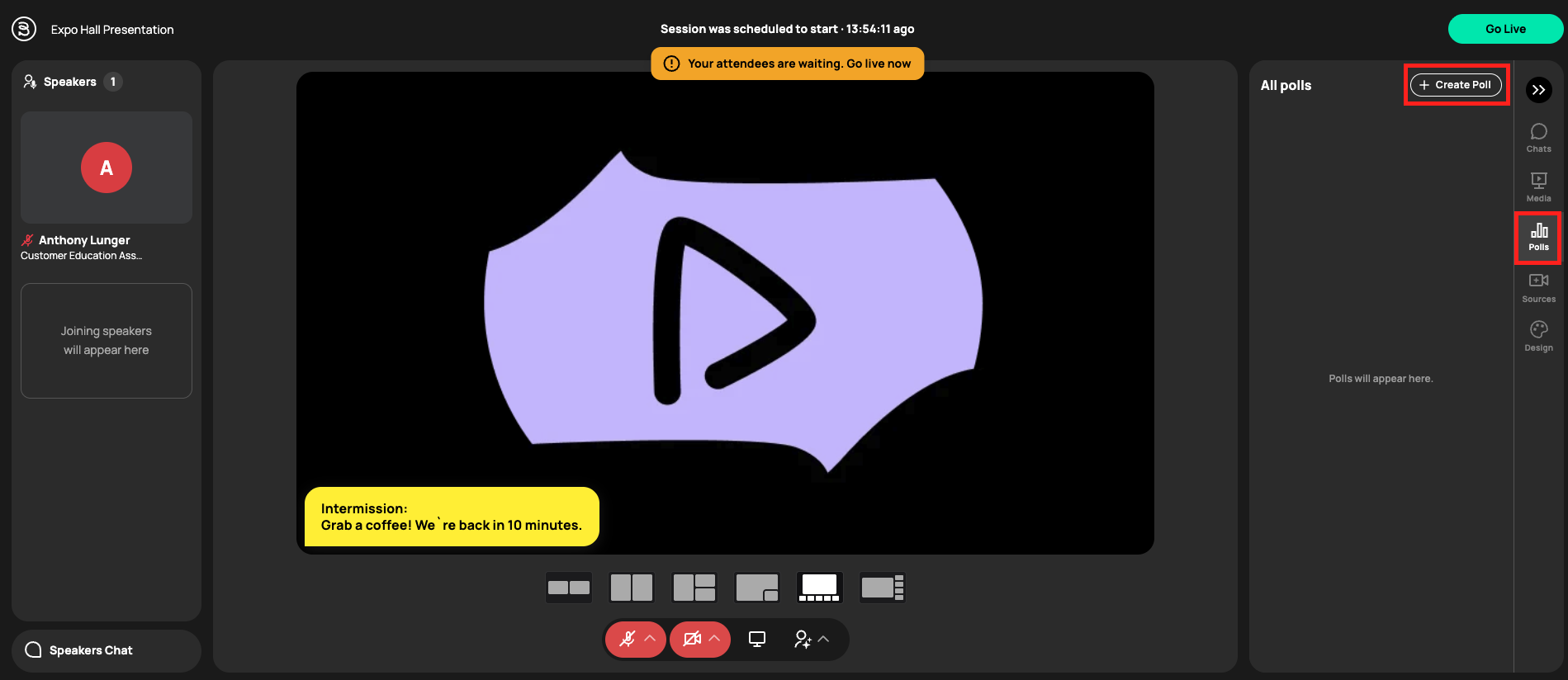The image size is (1568, 680).
Task: Turn on the camera
Action: [692, 640]
